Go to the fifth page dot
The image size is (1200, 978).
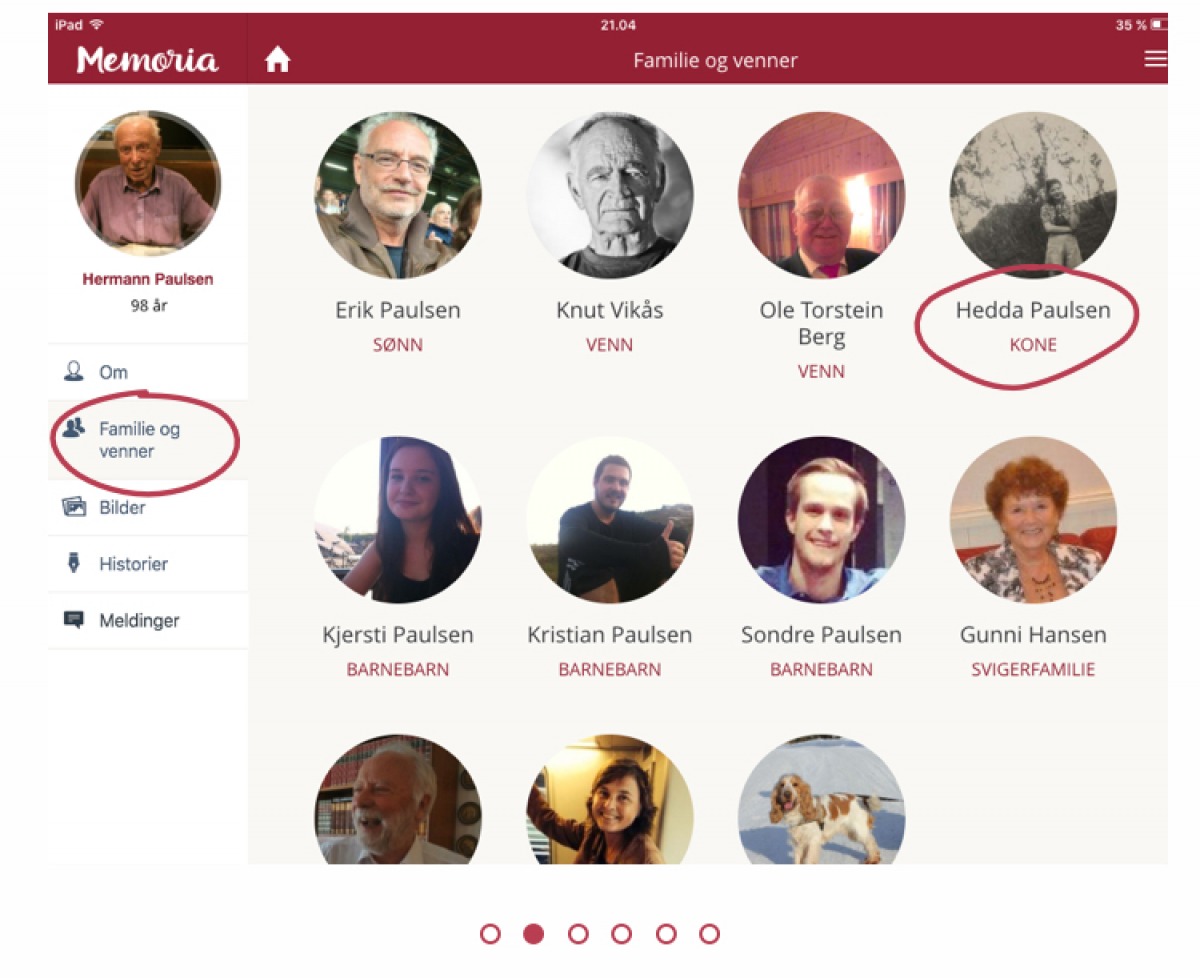coord(666,934)
